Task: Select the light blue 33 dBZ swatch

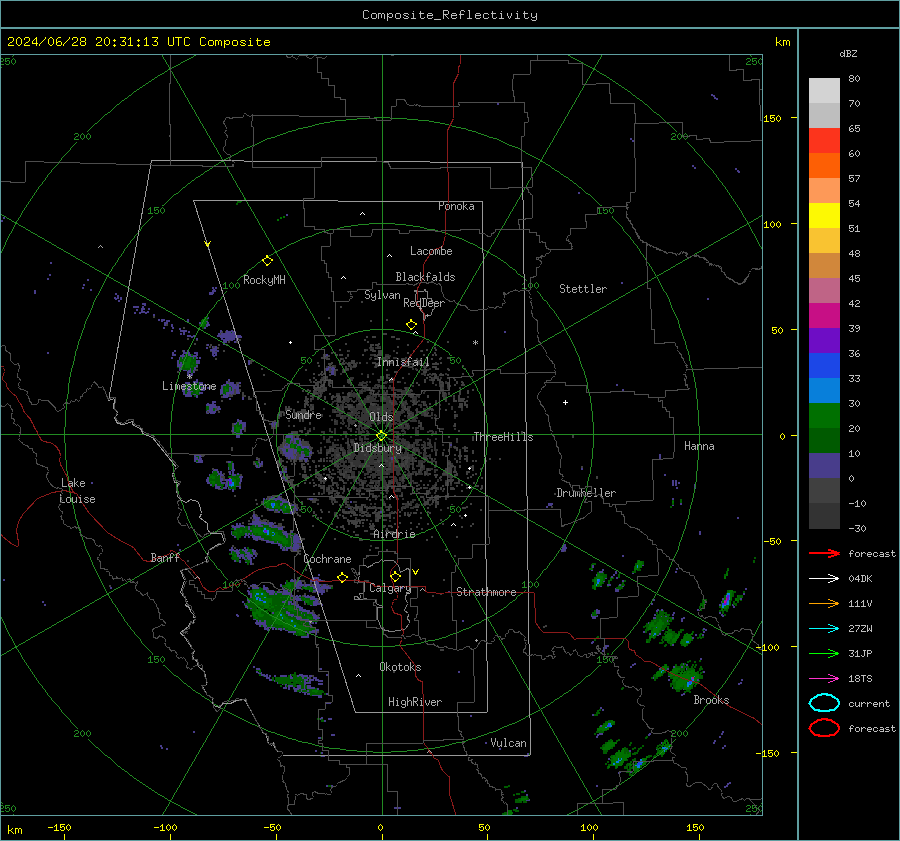Action: click(824, 391)
